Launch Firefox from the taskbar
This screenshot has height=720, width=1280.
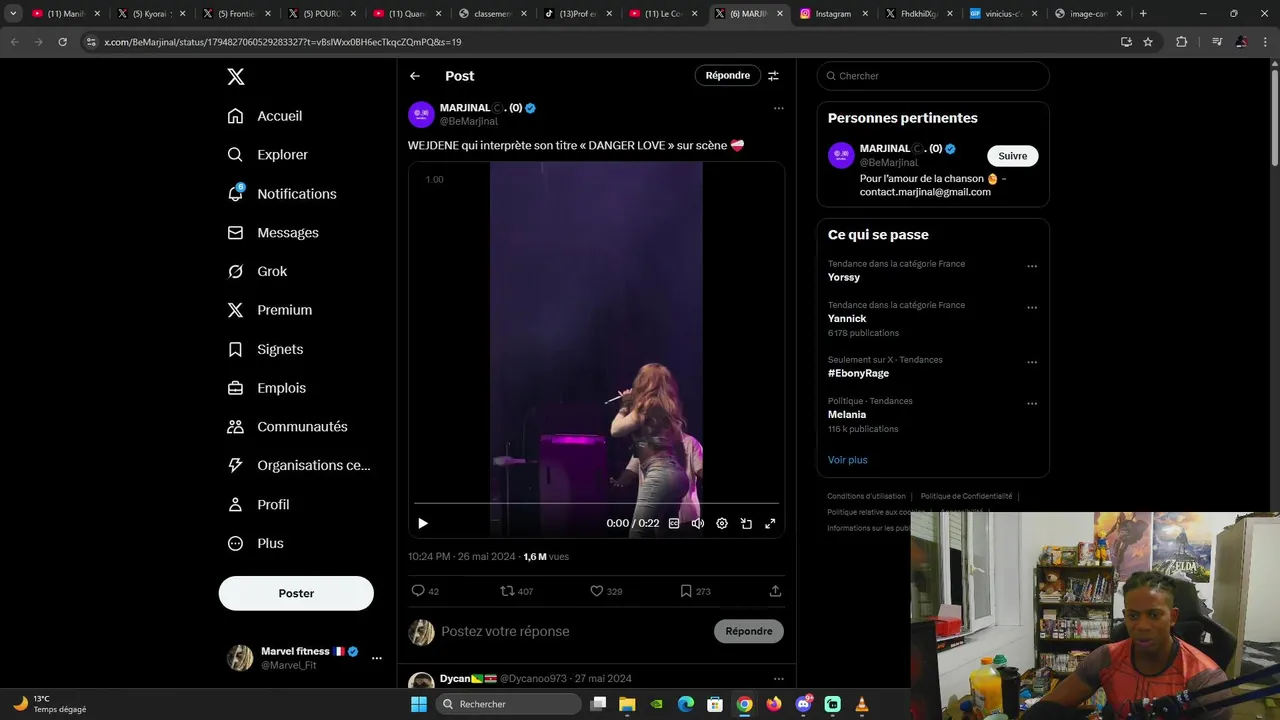click(774, 704)
